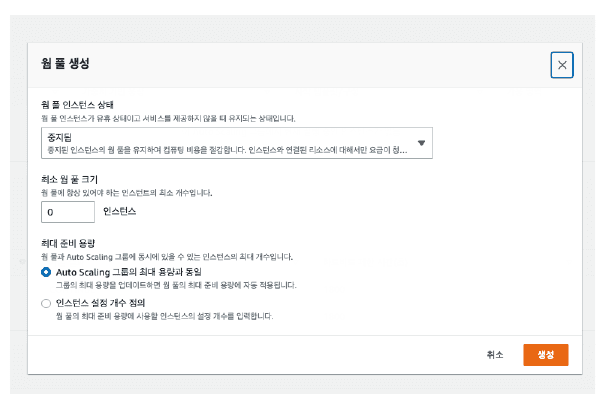Close the 웜 풀 생성 dialog
Viewport: 603px width, 401px height.
(x=562, y=65)
